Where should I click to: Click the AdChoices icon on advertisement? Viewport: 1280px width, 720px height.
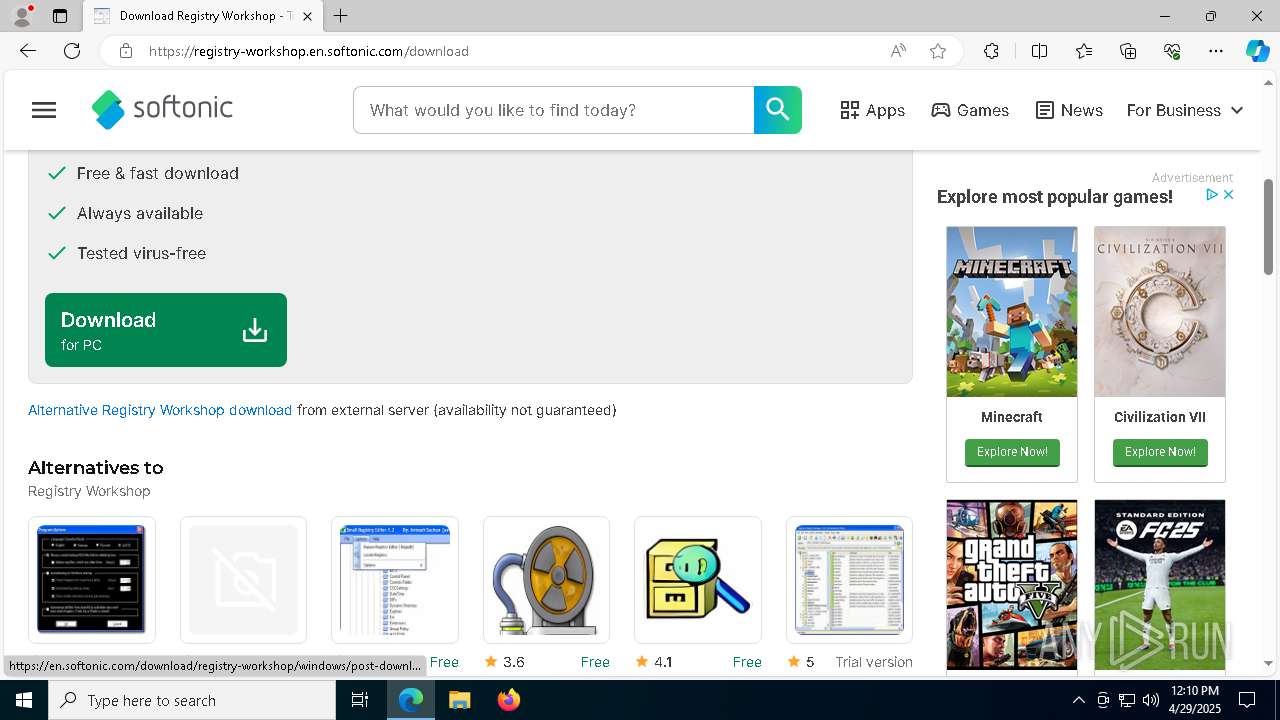1211,195
